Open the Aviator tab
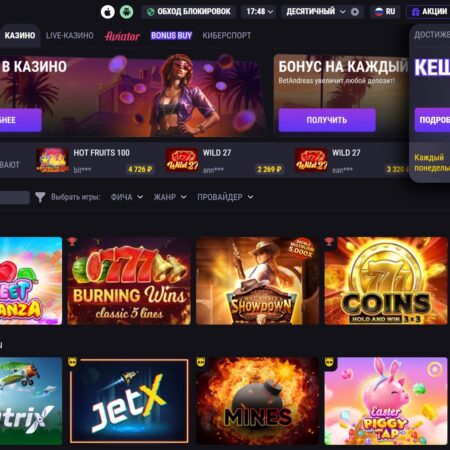Screen dimensions: 450x450 tap(122, 36)
